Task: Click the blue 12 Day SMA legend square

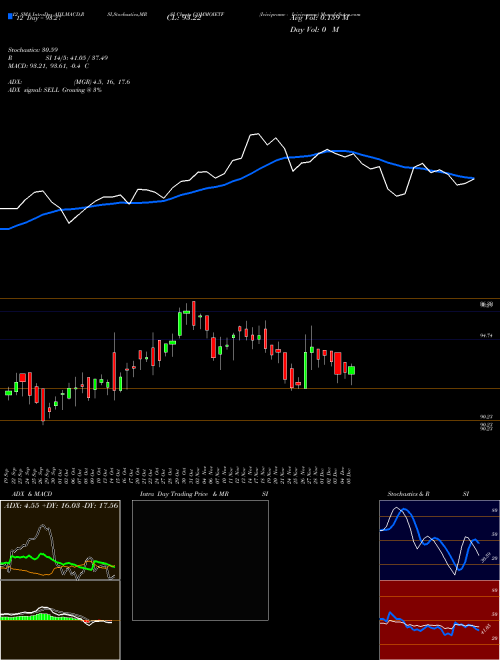Action: point(10,17)
